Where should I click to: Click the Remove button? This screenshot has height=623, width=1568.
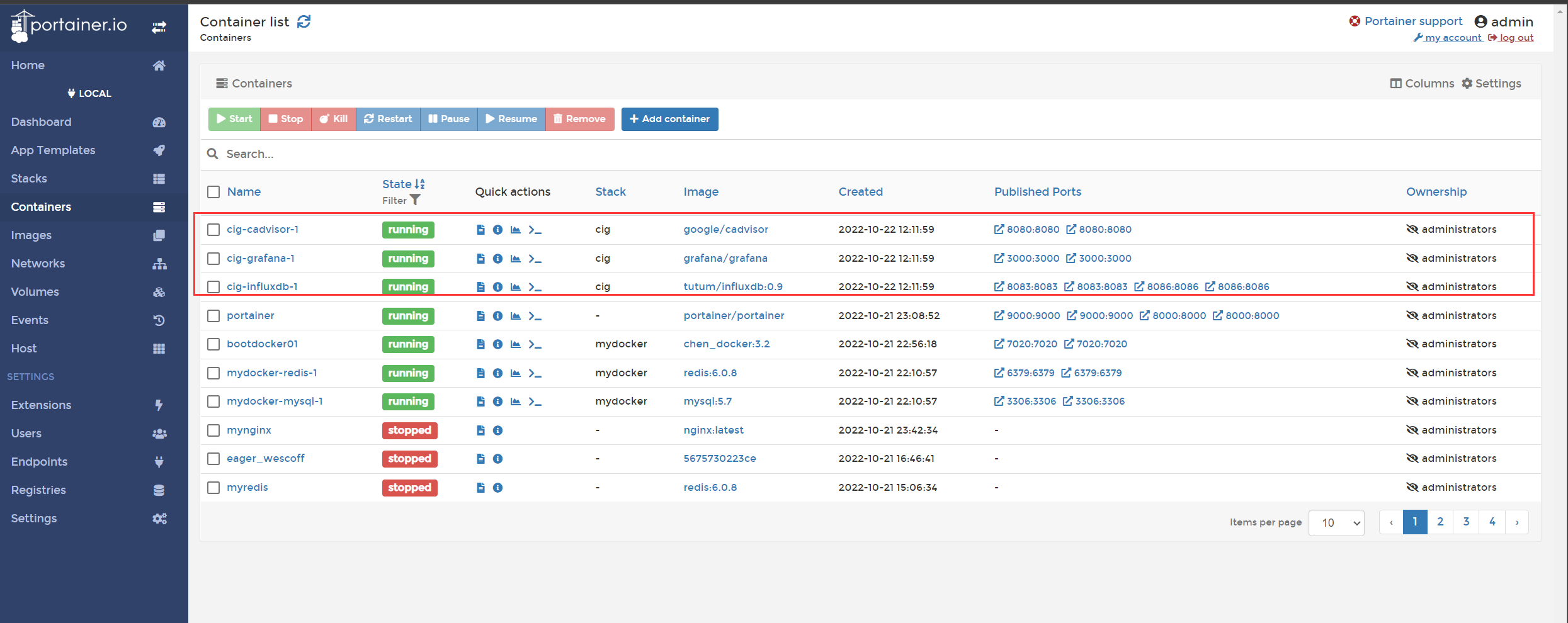click(579, 119)
